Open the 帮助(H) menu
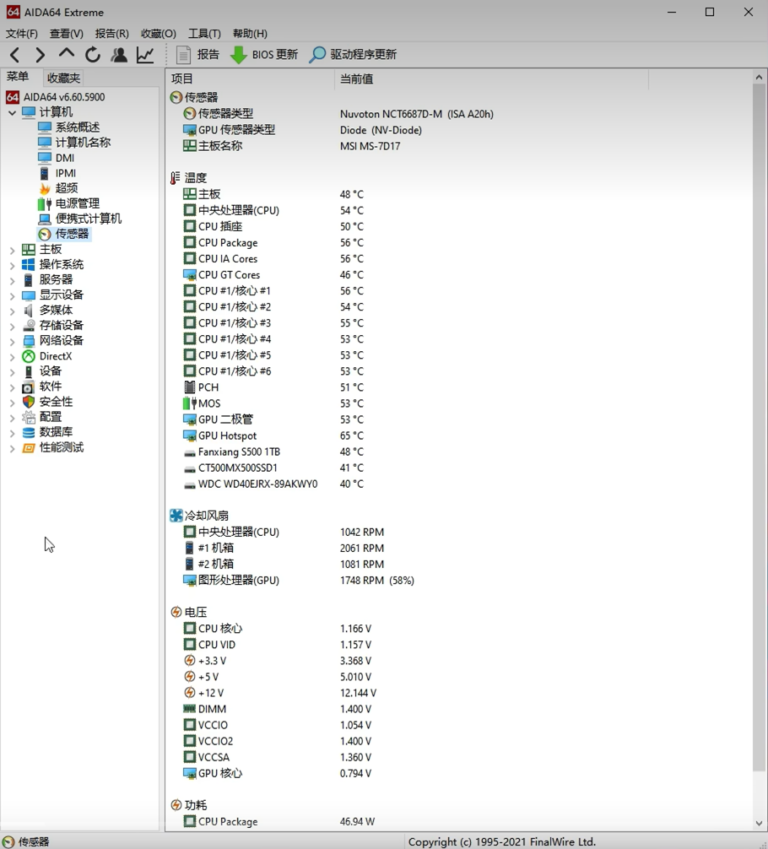The width and height of the screenshot is (768, 849). 250,34
